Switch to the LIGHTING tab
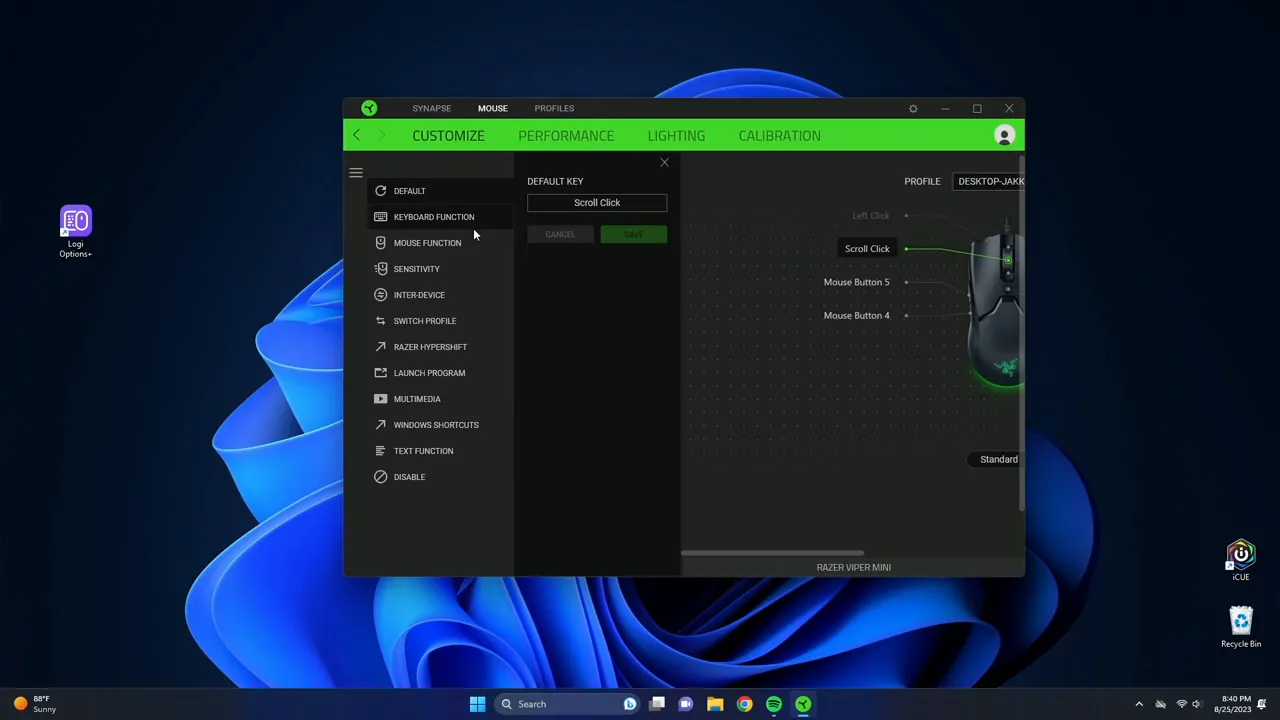 (676, 135)
